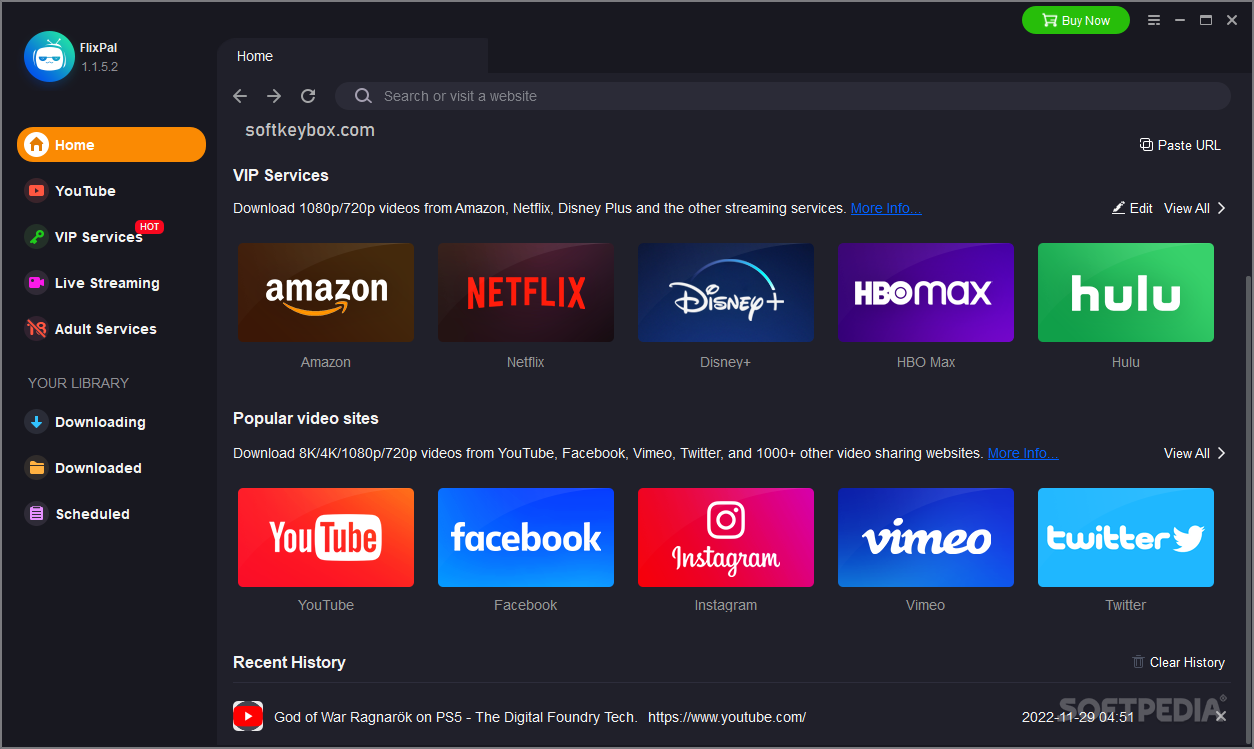This screenshot has height=749, width=1254.
Task: Click the green Buy Now button
Action: tap(1075, 20)
